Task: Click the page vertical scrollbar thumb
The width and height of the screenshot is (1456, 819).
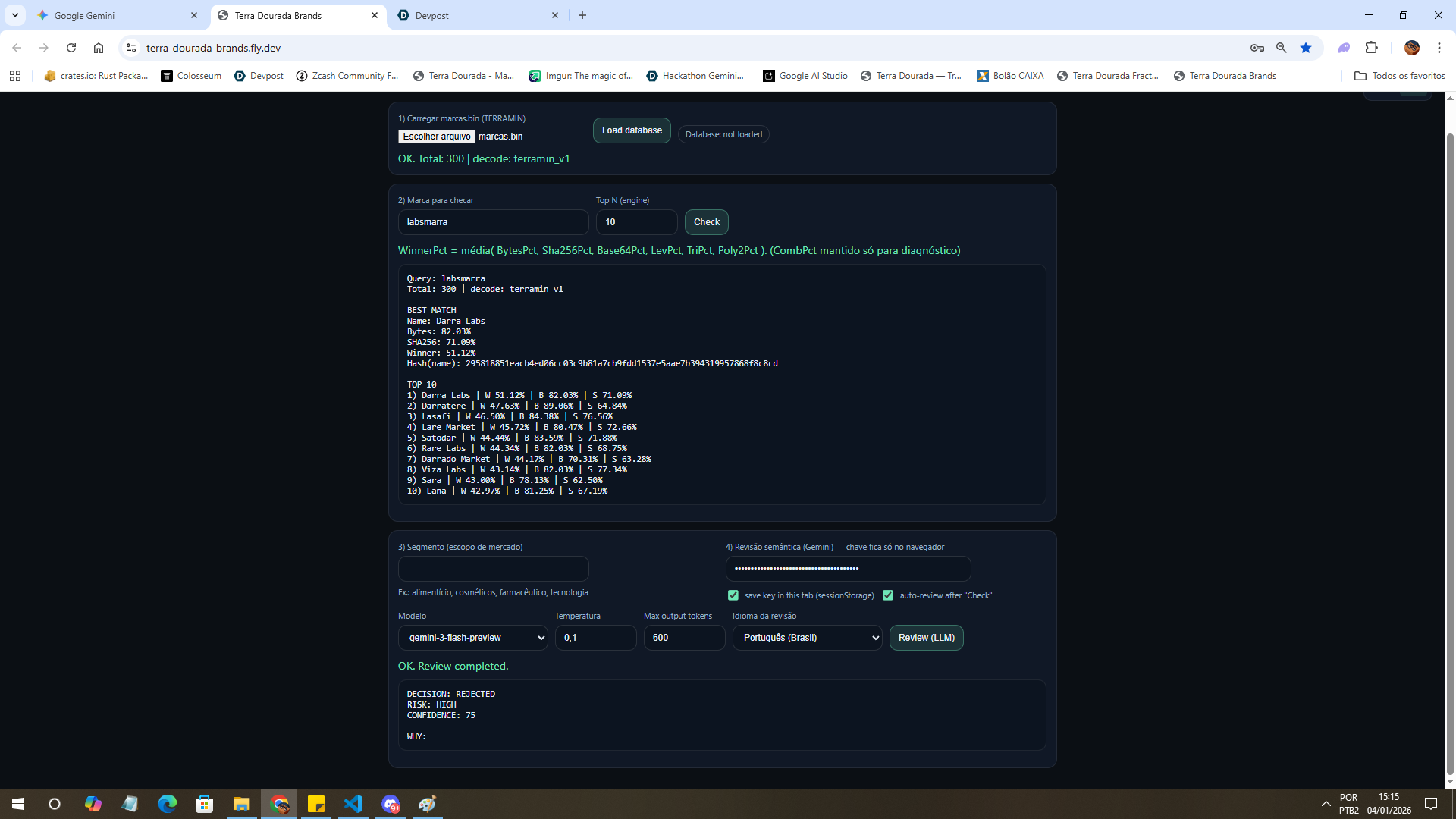Action: 1450,455
